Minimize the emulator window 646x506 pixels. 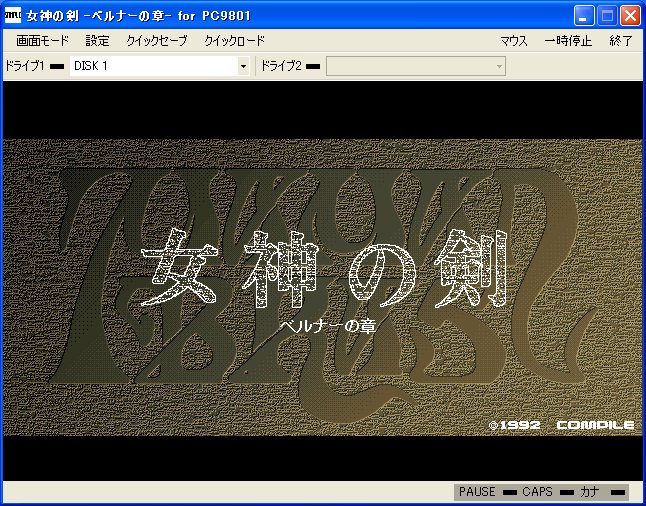(584, 16)
